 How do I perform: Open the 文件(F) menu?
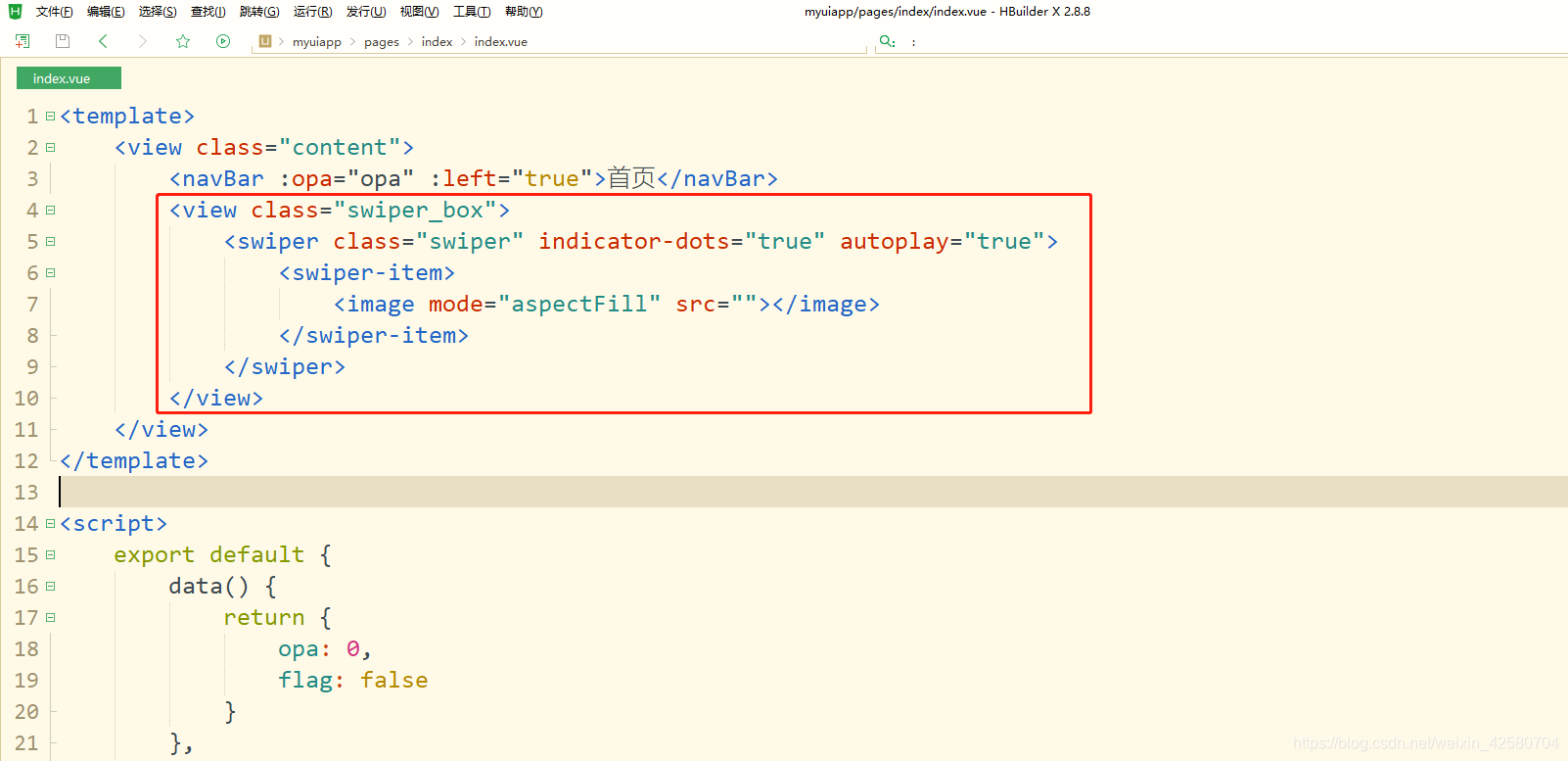click(x=55, y=12)
